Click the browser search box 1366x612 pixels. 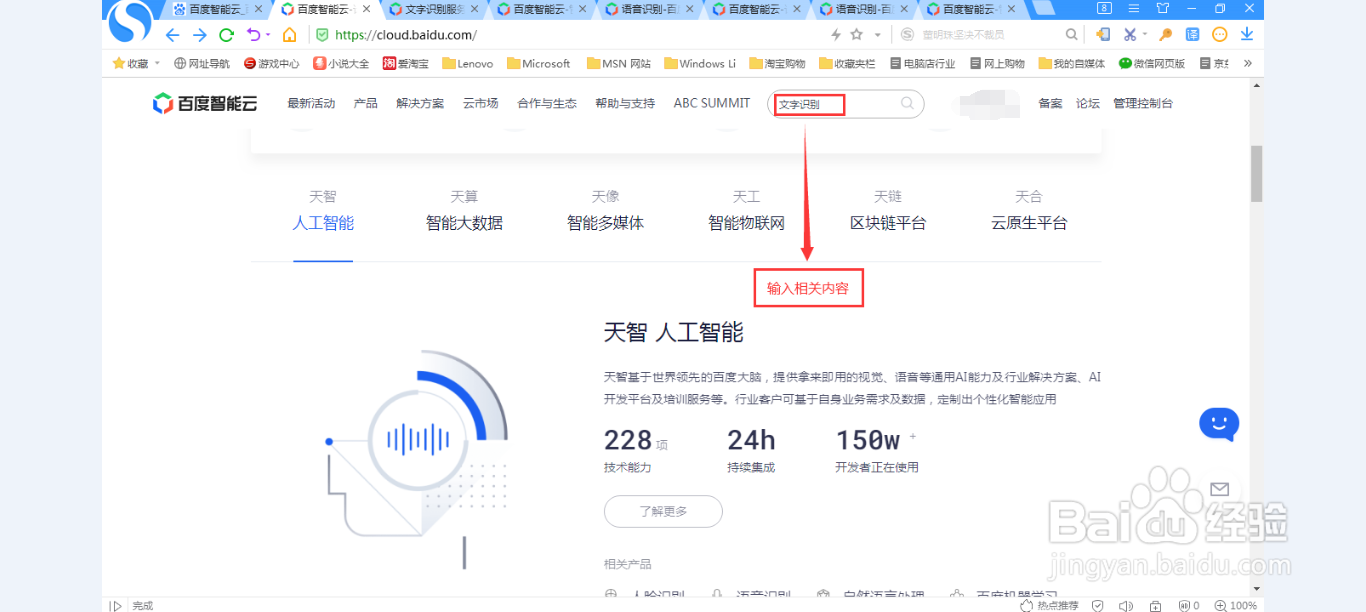[986, 35]
